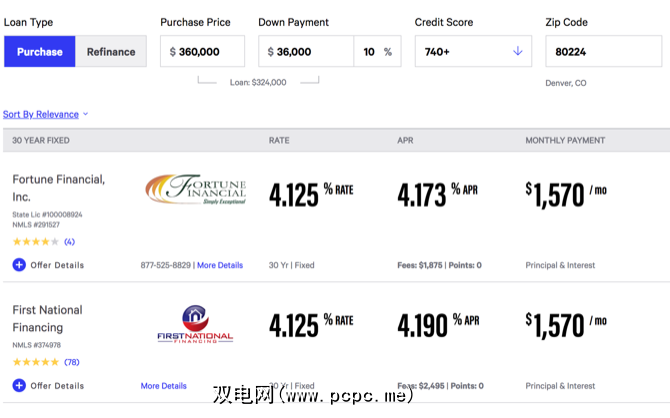670x418 pixels.
Task: Click Fortune Financial's 4.125 % rate
Action: [x=311, y=194]
